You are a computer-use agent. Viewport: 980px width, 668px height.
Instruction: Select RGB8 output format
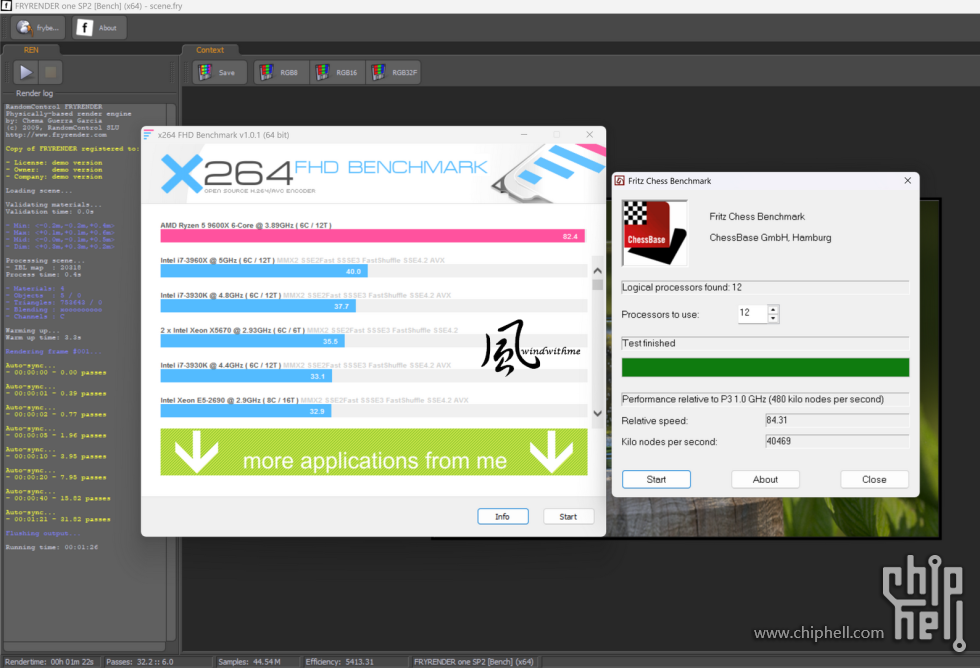click(x=281, y=72)
